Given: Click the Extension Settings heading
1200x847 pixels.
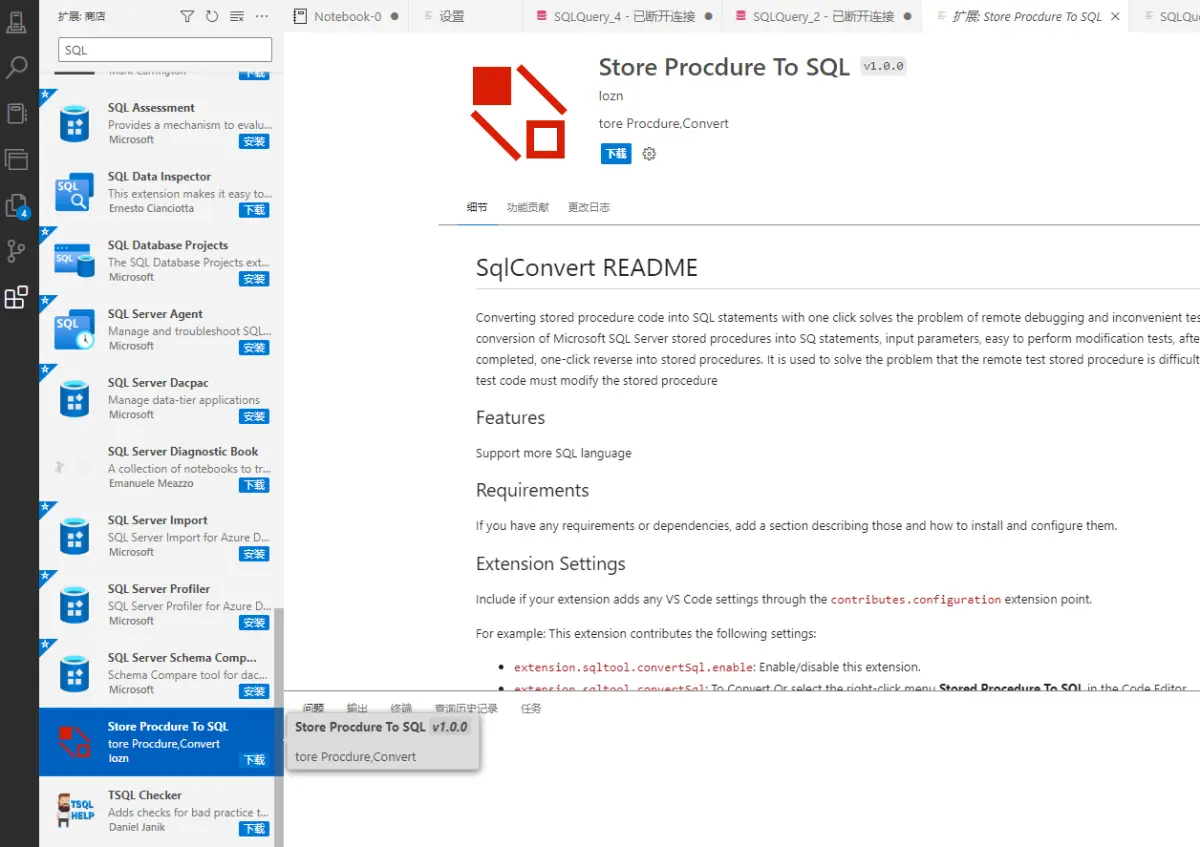Looking at the screenshot, I should (551, 564).
